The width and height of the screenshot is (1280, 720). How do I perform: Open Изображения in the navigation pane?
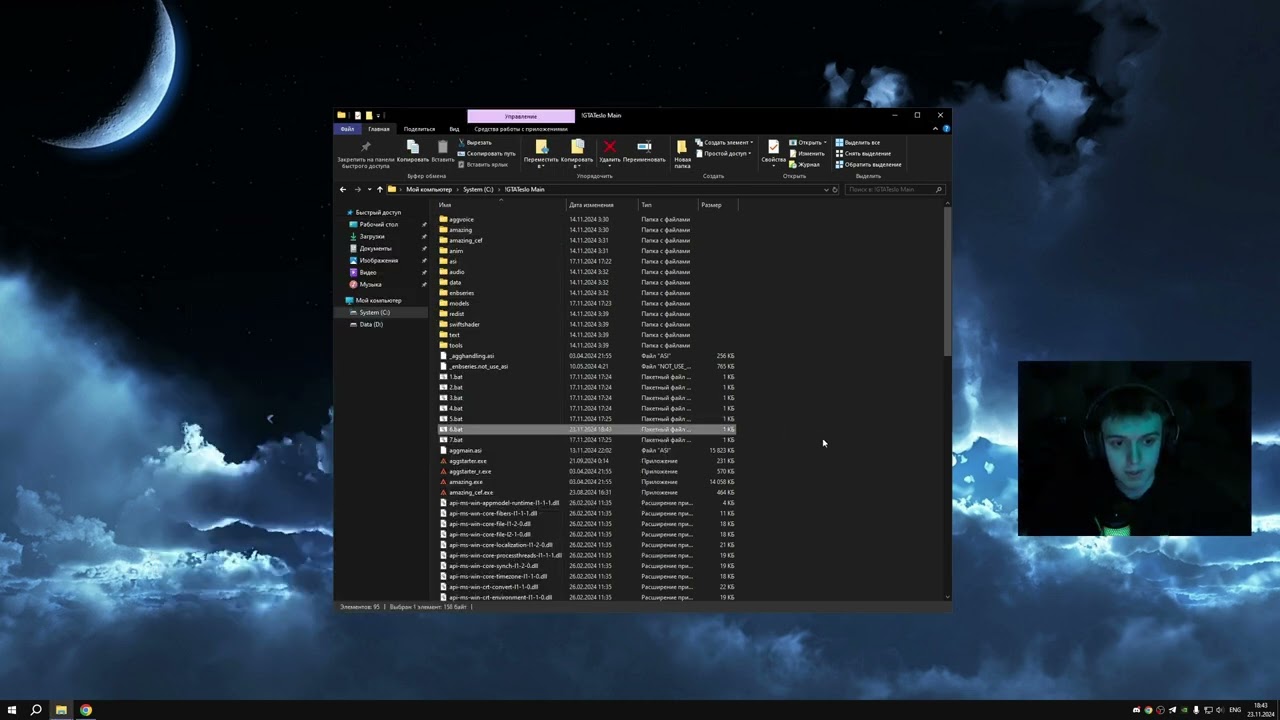pos(378,260)
